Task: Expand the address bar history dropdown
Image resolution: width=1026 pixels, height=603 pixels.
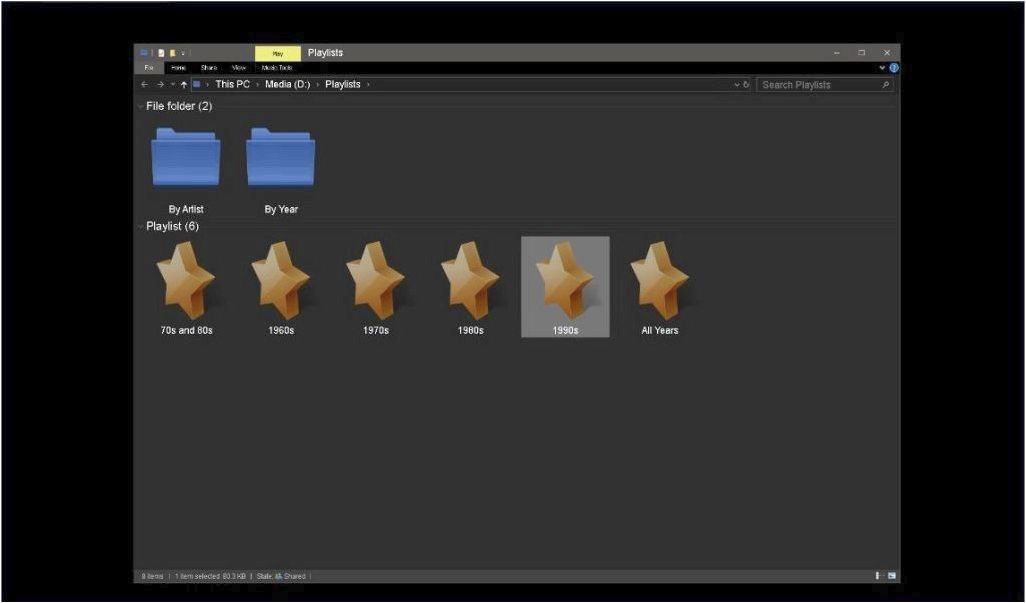Action: tap(737, 85)
